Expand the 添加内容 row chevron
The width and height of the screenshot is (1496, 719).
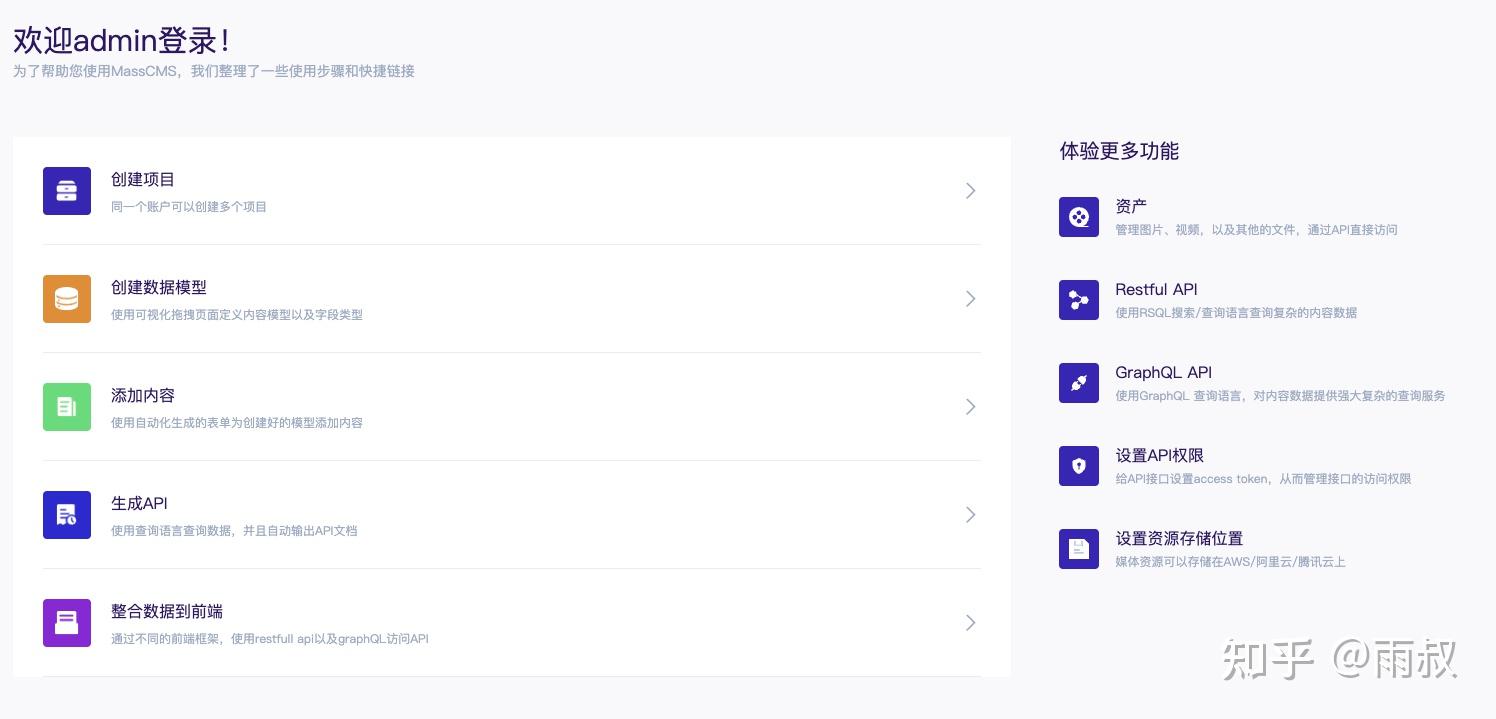(970, 407)
